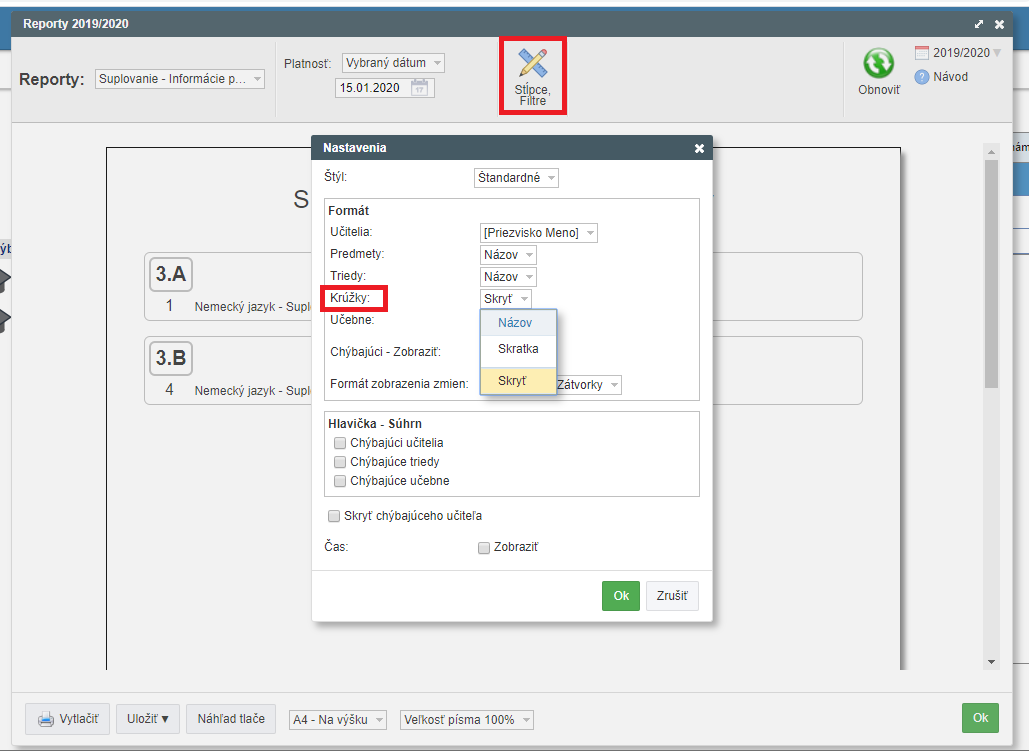Viewport: 1029px width, 751px height.
Task: Expand the Učitelia format dropdown
Action: (538, 233)
